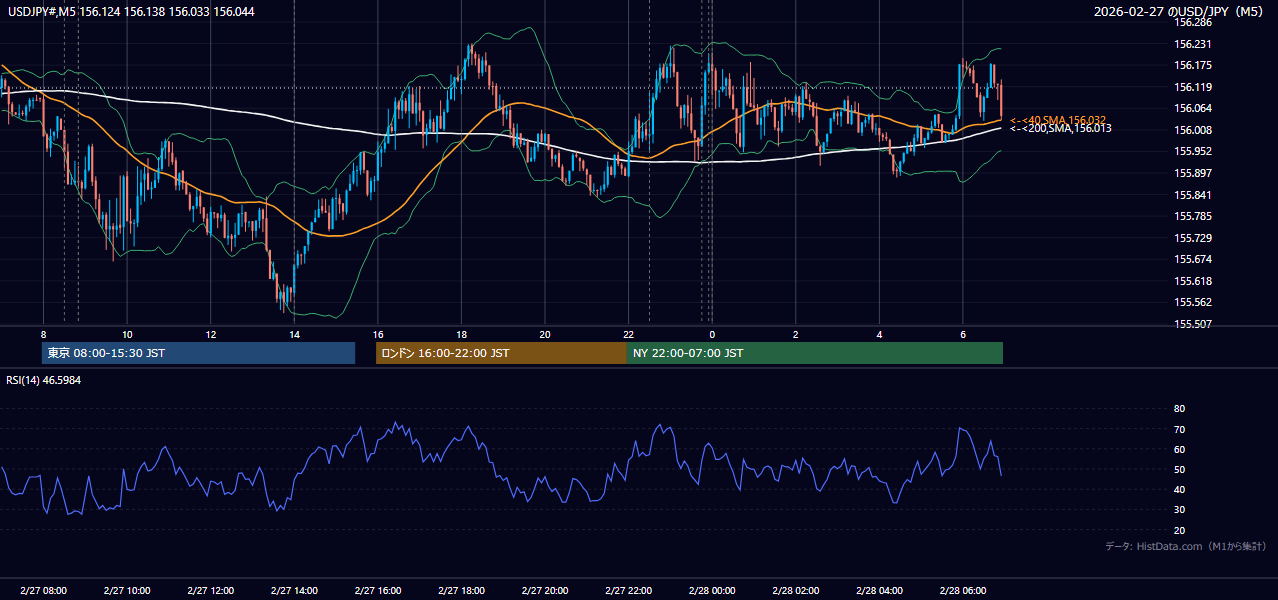1278x600 pixels.
Task: Click the 2/27 16:00 date label
Action: [377, 591]
